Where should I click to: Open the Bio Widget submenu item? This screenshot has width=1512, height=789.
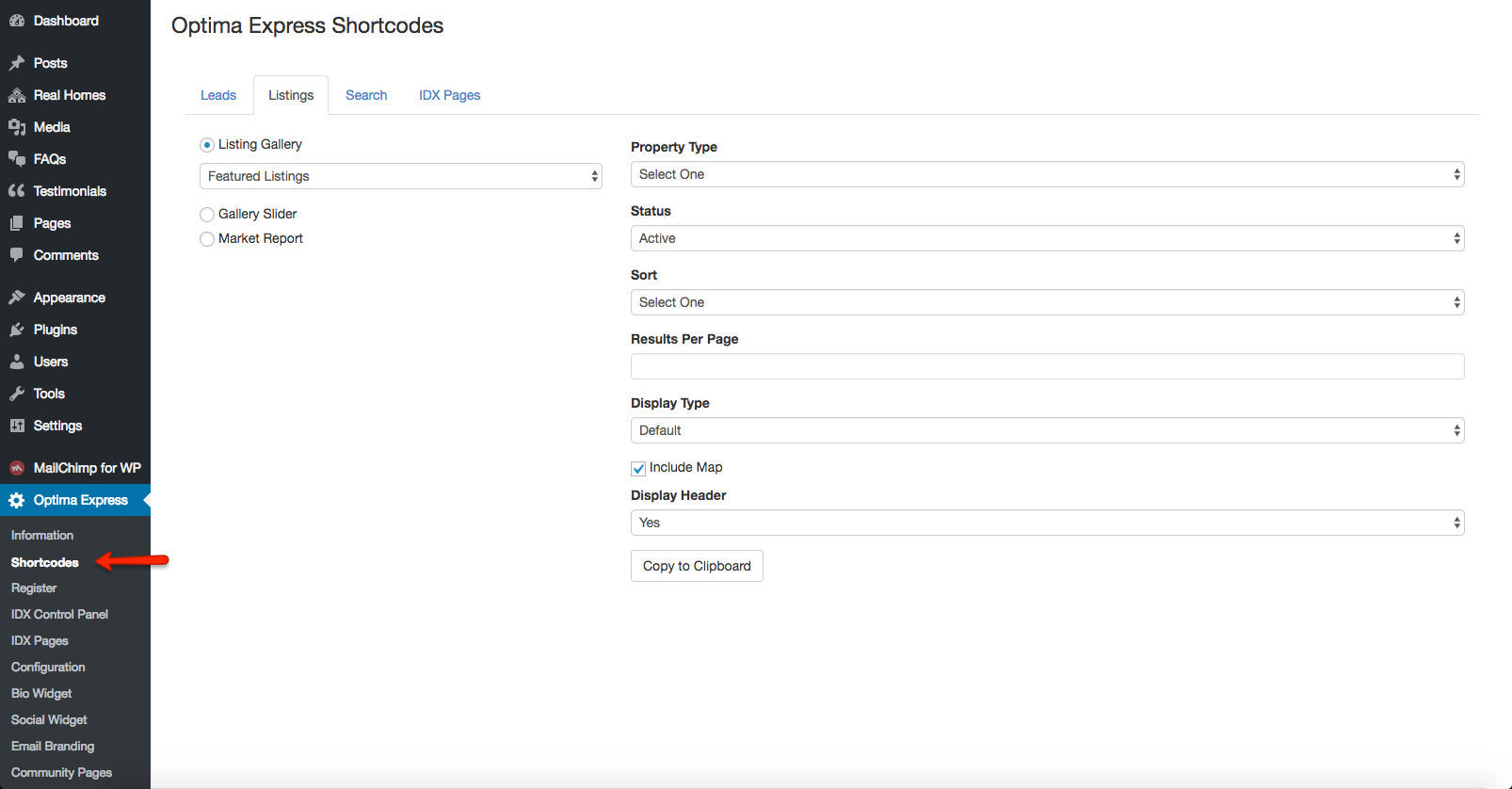(41, 693)
